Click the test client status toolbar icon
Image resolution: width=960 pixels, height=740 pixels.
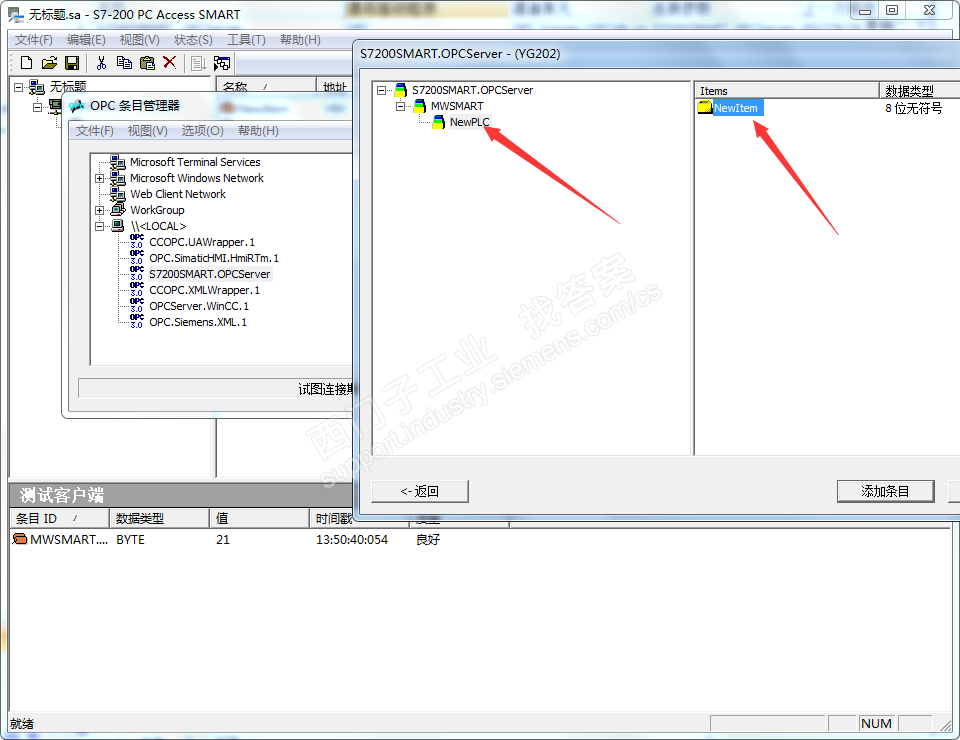222,62
